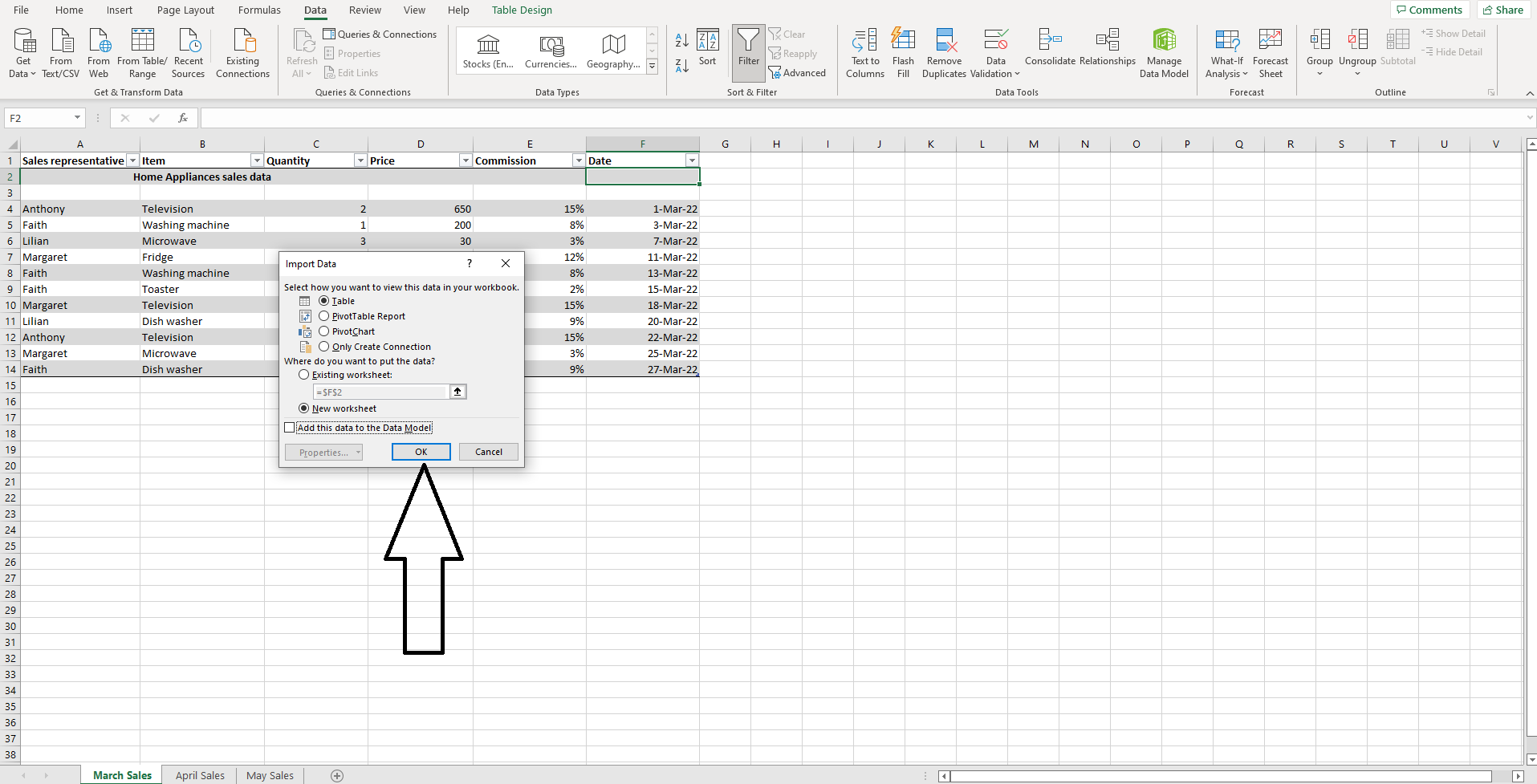This screenshot has height=784, width=1537.
Task: Switch to the Formulas ribbon tab
Action: click(x=258, y=10)
